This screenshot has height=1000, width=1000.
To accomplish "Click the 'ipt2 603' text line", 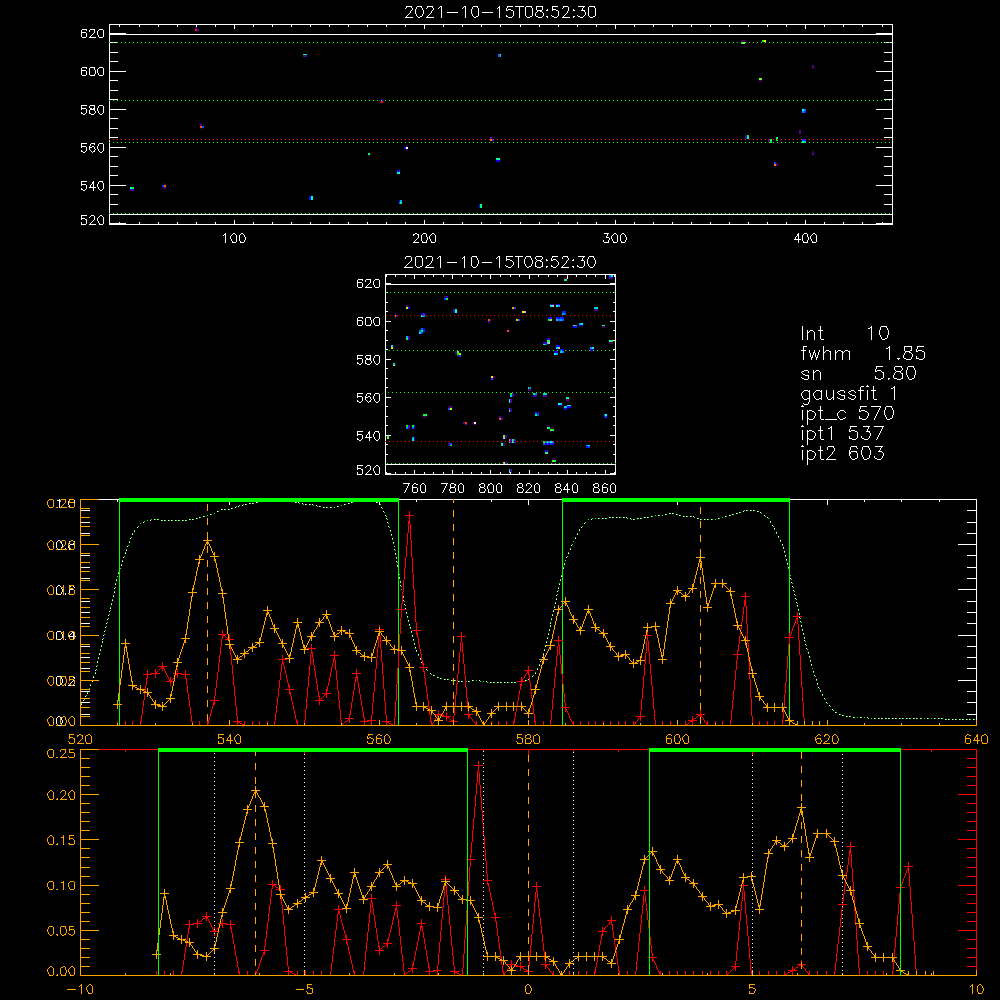I will (842, 453).
